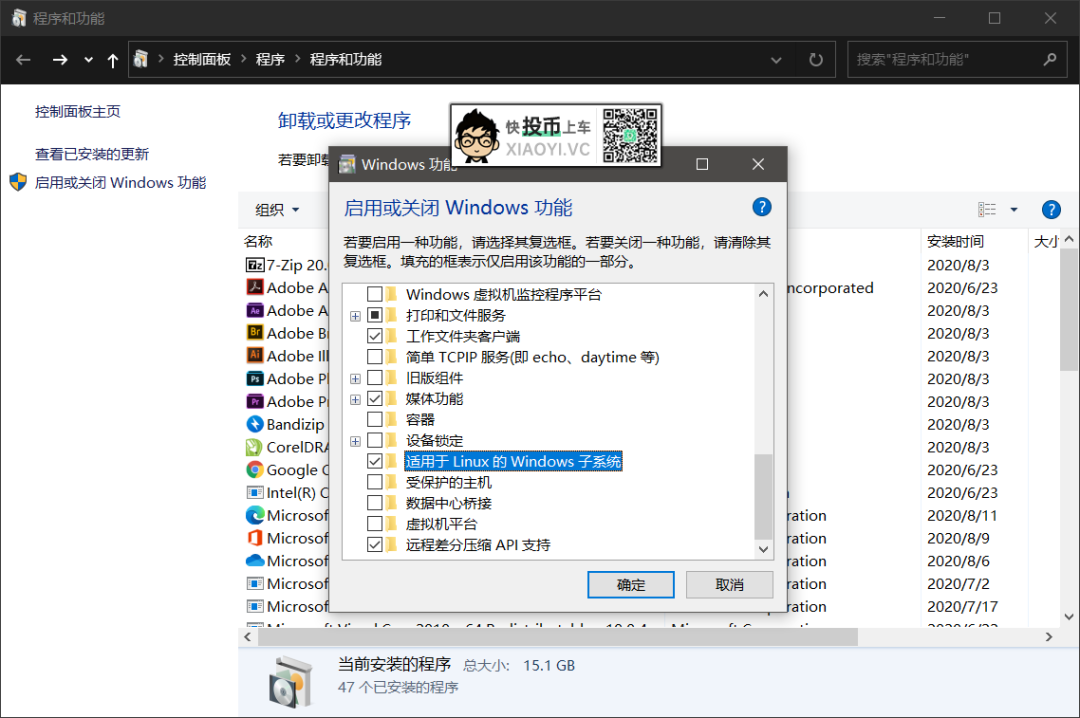
Task: Click the 7-Zip program icon
Action: (x=255, y=265)
